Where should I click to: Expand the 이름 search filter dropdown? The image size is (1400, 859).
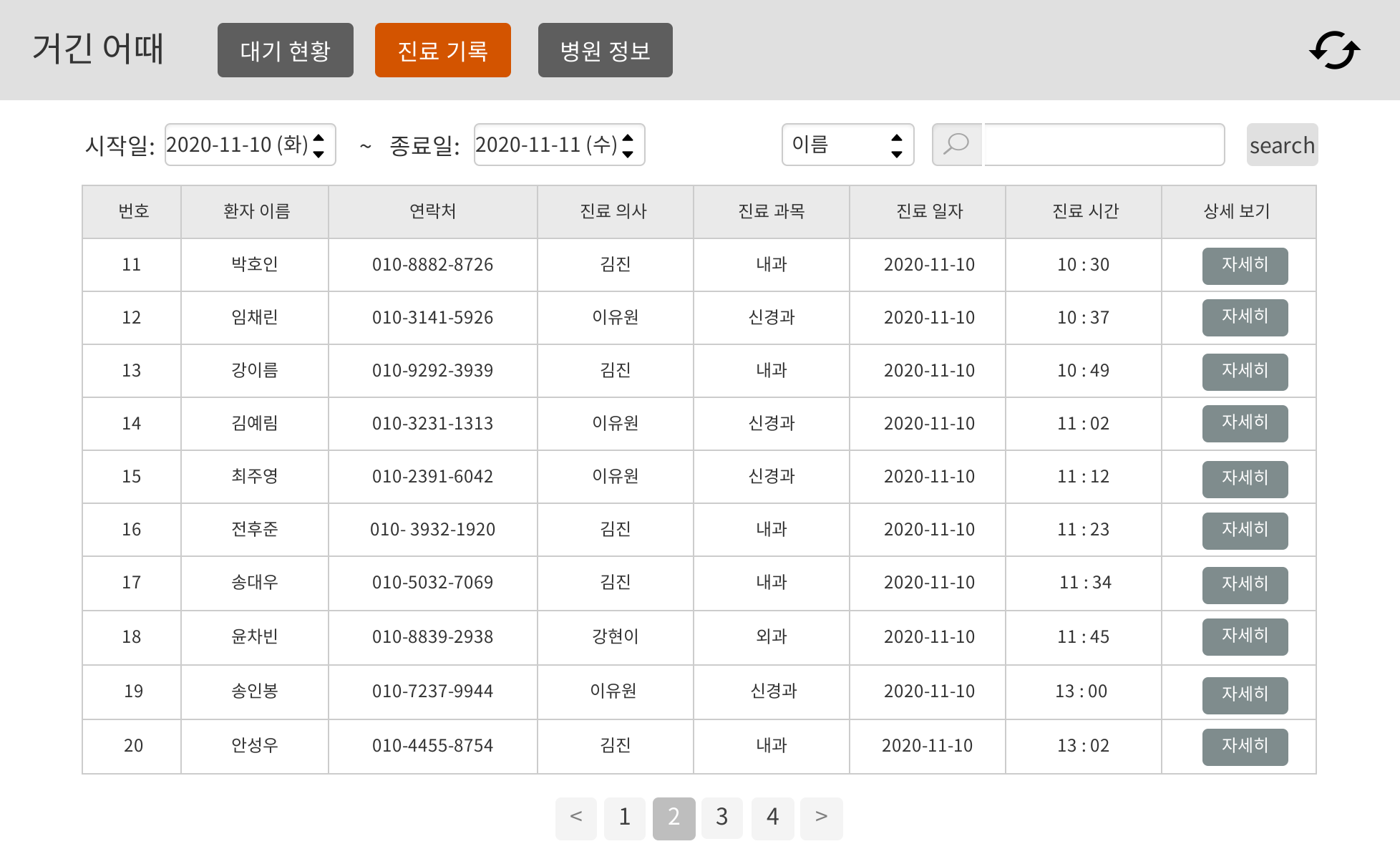click(847, 145)
